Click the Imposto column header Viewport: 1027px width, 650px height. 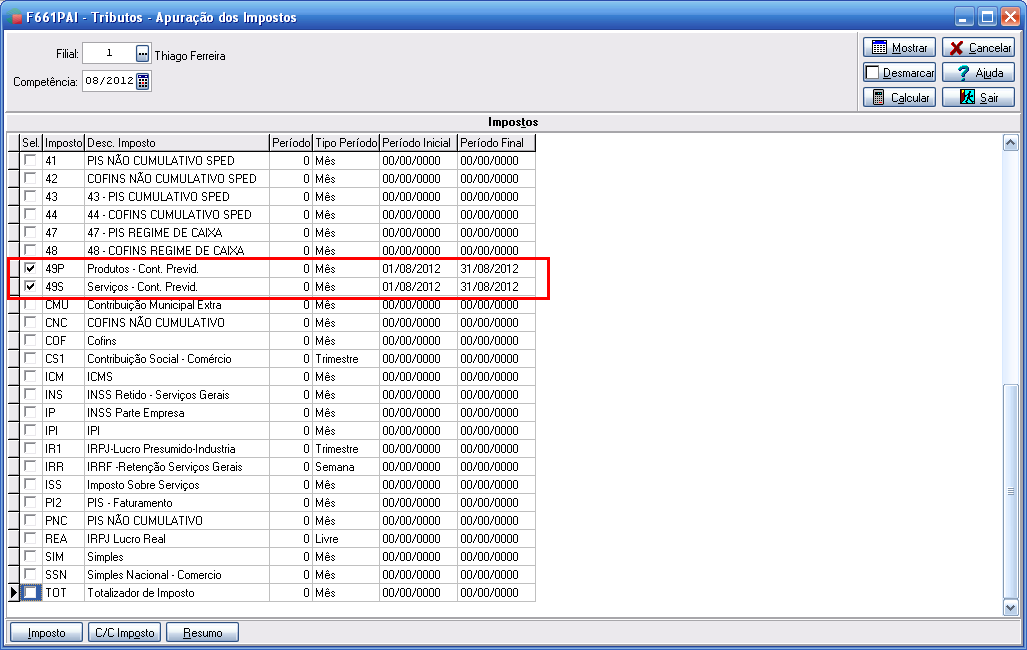64,143
